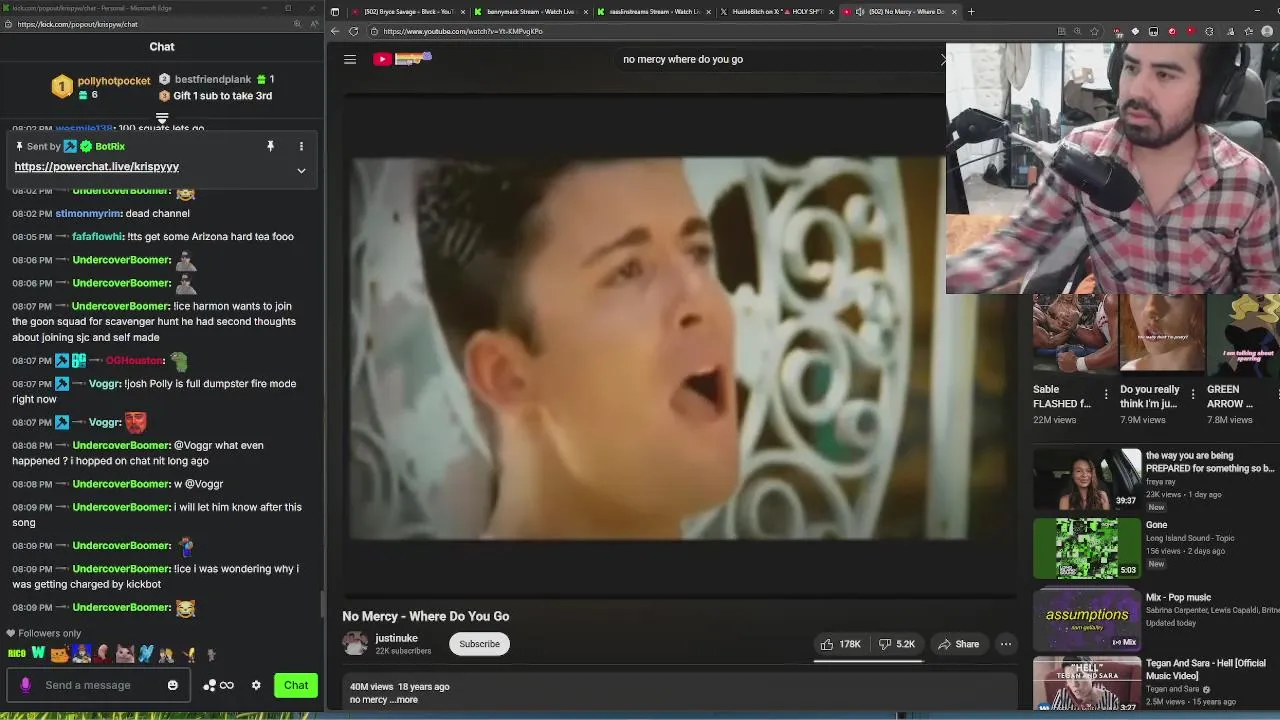This screenshot has height=720, width=1280.
Task: Click 'Gift 1 sub to take 3rd'
Action: (x=222, y=95)
